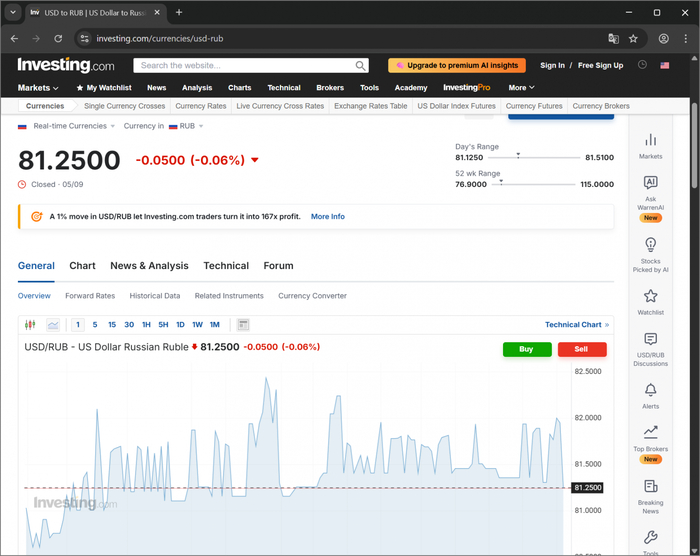This screenshot has height=556, width=700.
Task: Click the Day's Range slider marker
Action: 518,155
